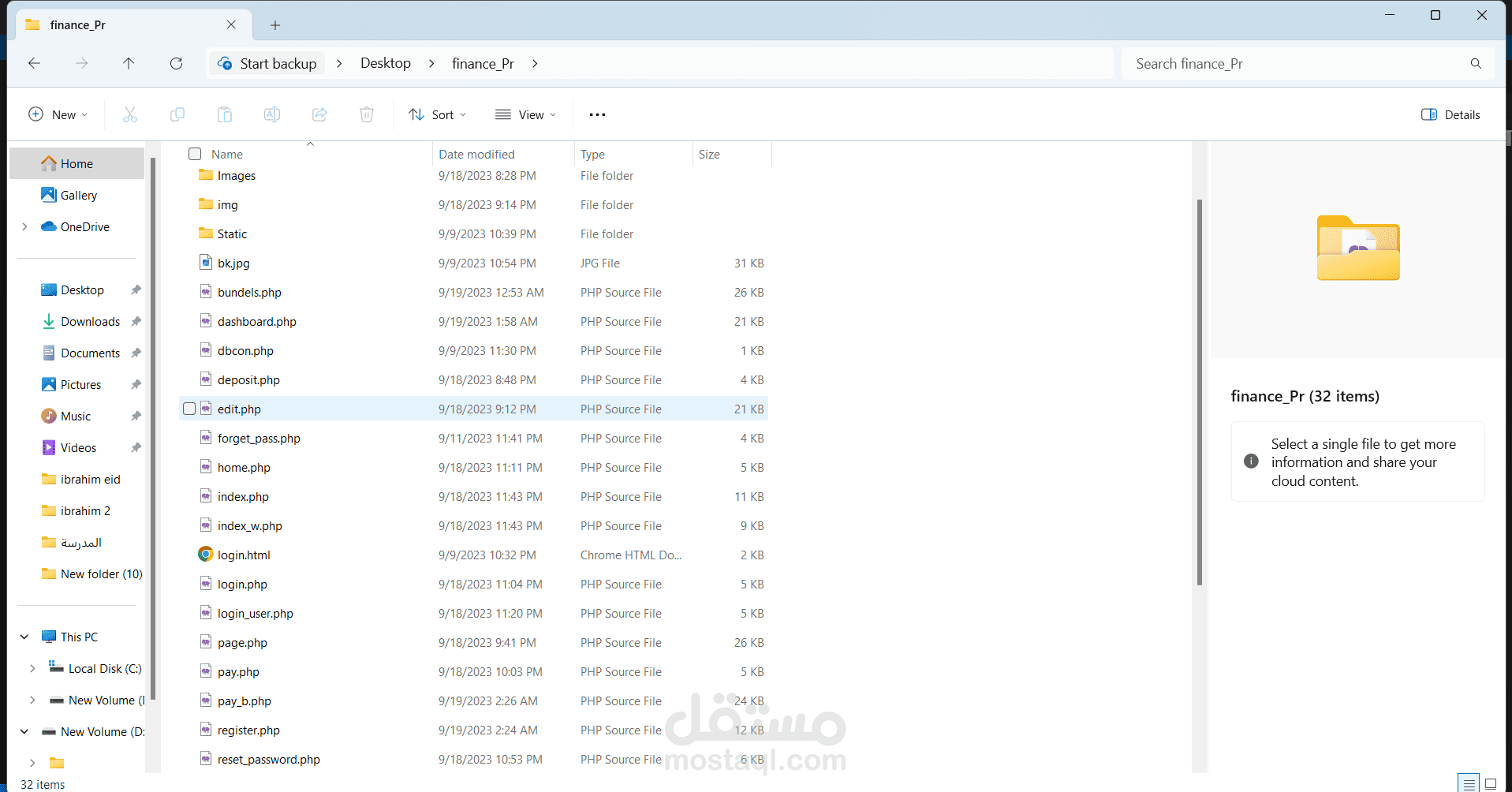
Task: Refresh the current folder view
Action: point(177,64)
